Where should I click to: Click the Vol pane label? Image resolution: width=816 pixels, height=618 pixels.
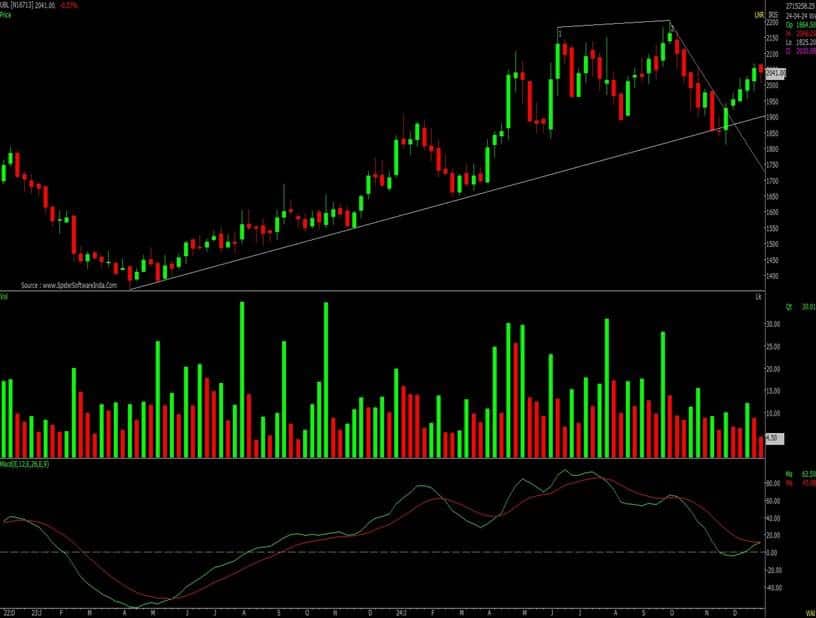pyautogui.click(x=5, y=297)
